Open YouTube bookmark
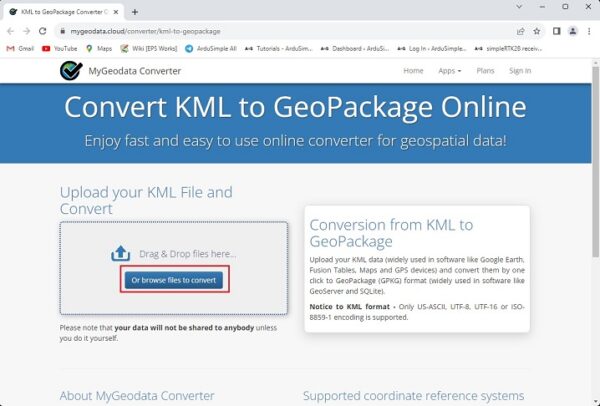Viewport: 600px width, 406px height. click(x=60, y=49)
